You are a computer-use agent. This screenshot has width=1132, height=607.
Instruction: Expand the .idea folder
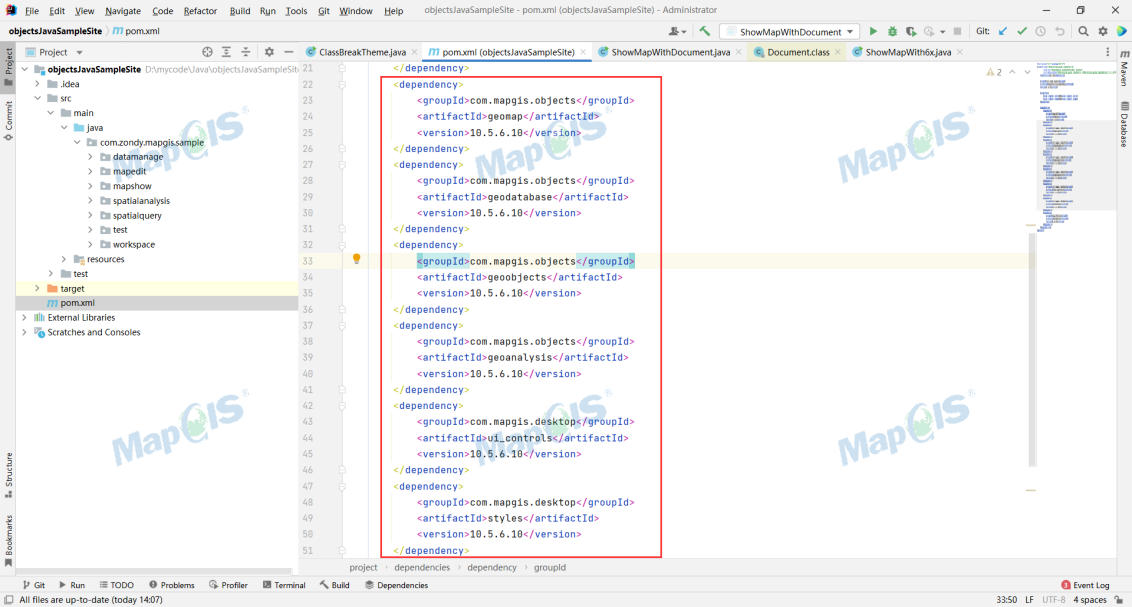tap(38, 84)
